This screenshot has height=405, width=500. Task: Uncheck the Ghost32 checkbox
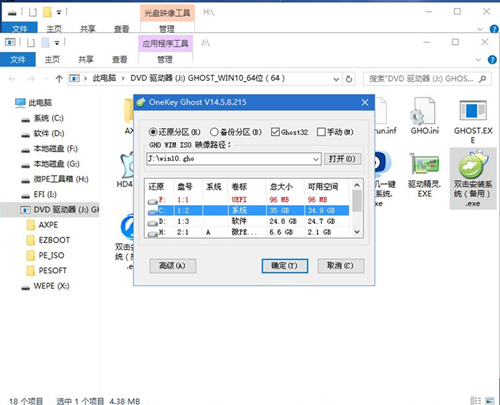[x=275, y=132]
